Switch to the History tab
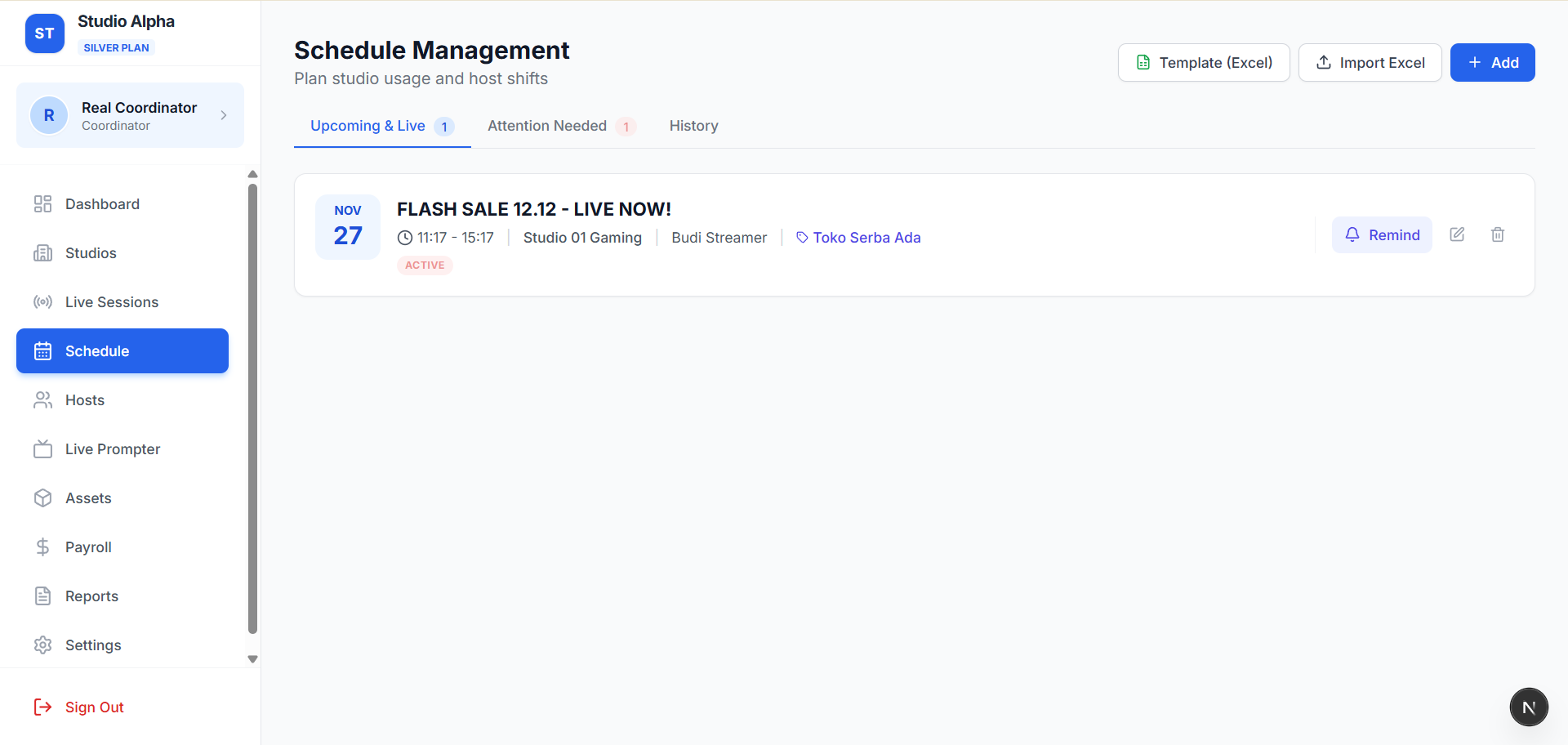The width and height of the screenshot is (1568, 745). click(x=693, y=126)
